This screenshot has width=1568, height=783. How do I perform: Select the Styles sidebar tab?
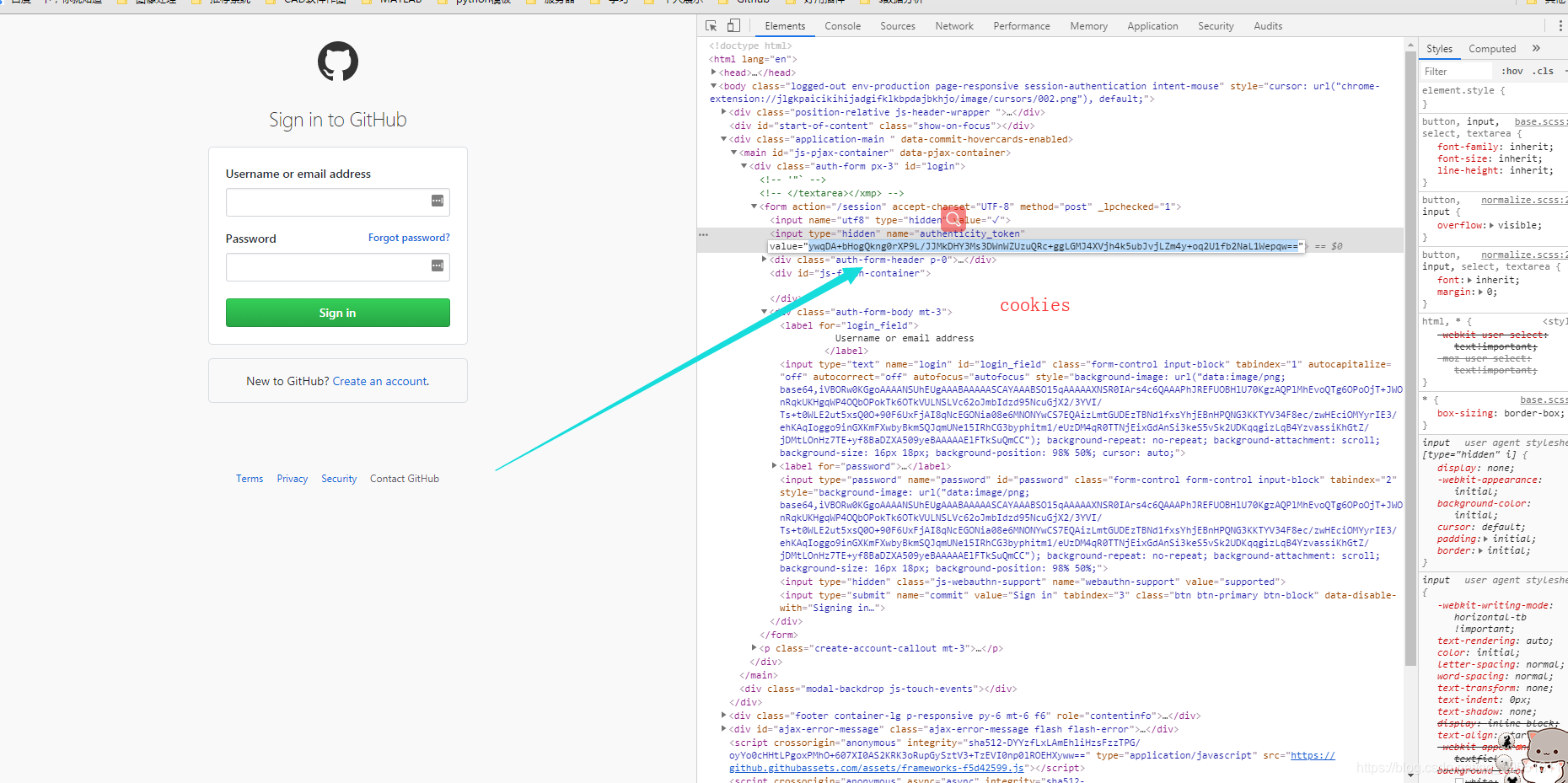[x=1440, y=49]
